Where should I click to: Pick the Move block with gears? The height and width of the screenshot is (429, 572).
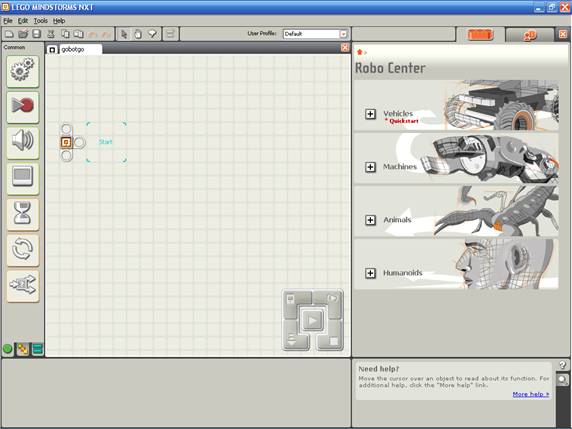pyautogui.click(x=23, y=72)
